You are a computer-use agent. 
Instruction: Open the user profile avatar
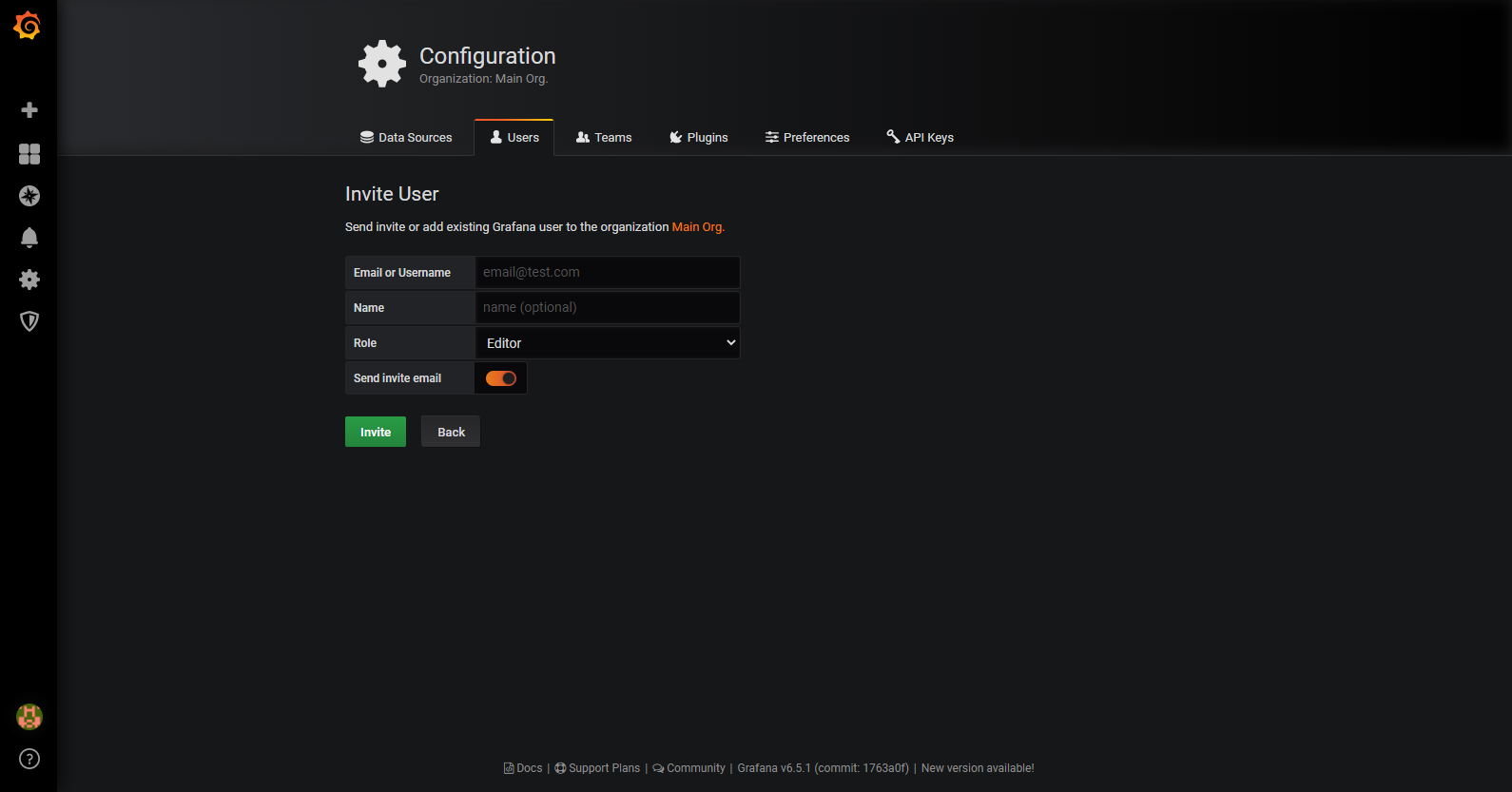29,717
